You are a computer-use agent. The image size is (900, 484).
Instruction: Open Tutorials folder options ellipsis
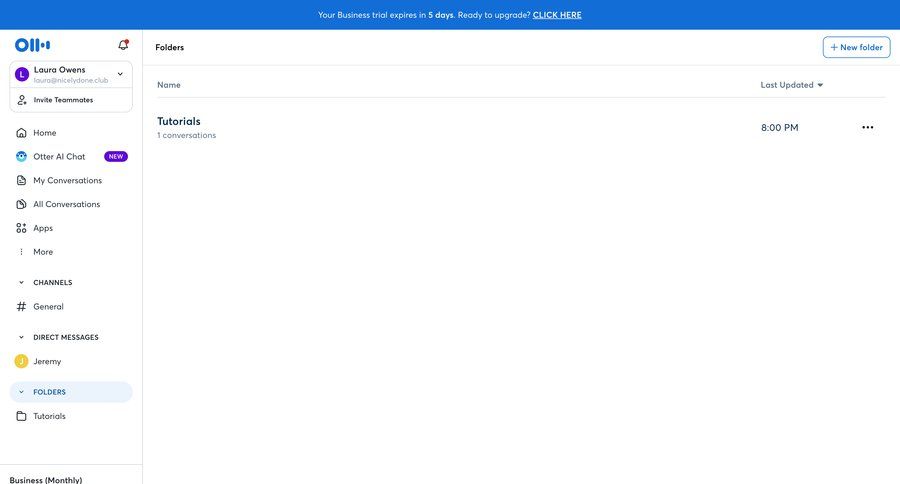click(867, 127)
